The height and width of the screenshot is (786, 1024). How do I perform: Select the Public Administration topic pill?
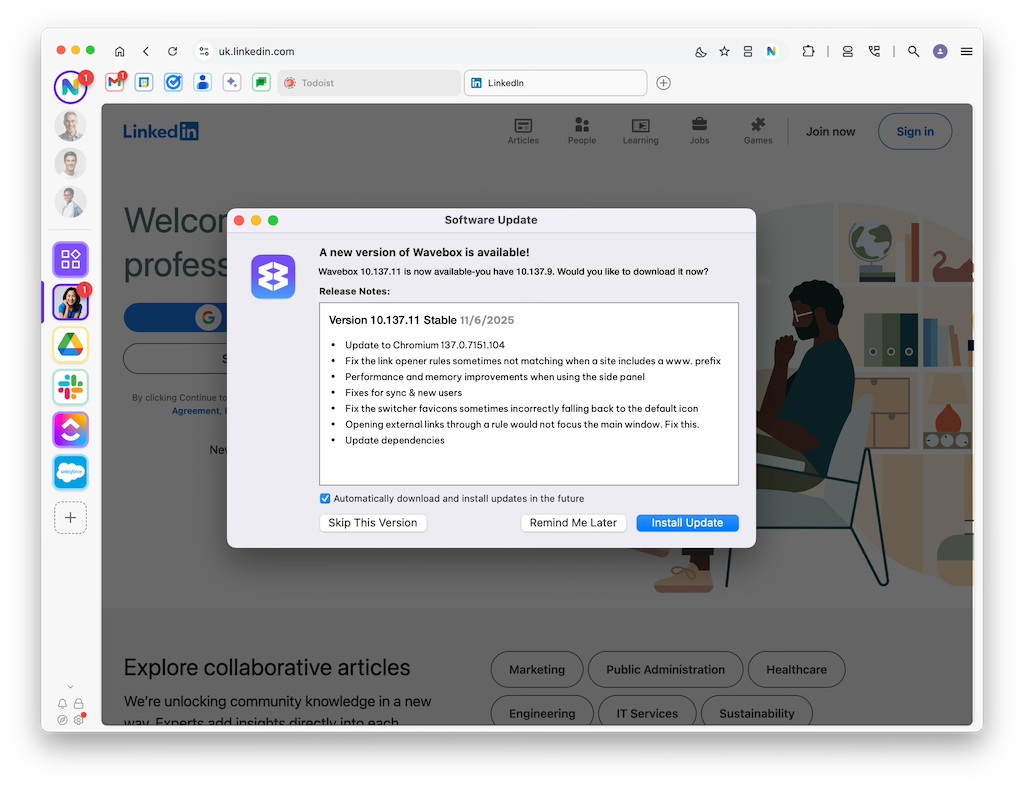[665, 670]
